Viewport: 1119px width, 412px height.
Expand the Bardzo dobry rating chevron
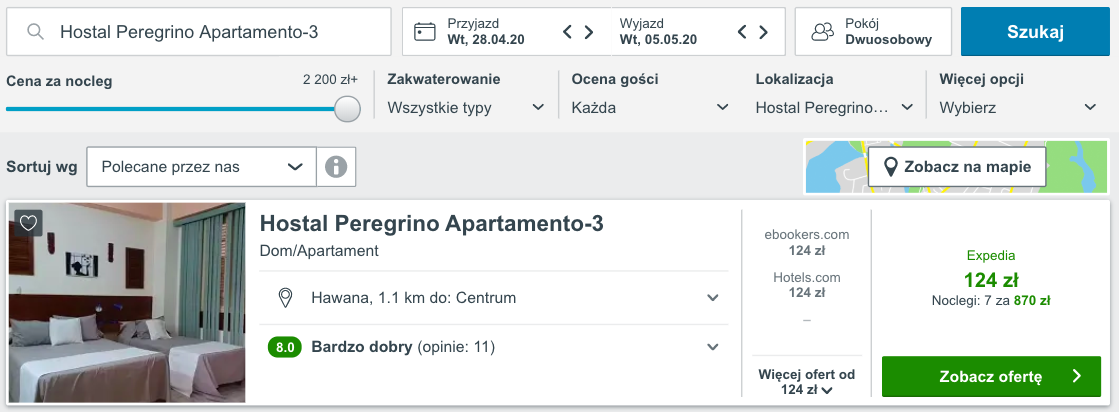(x=712, y=347)
